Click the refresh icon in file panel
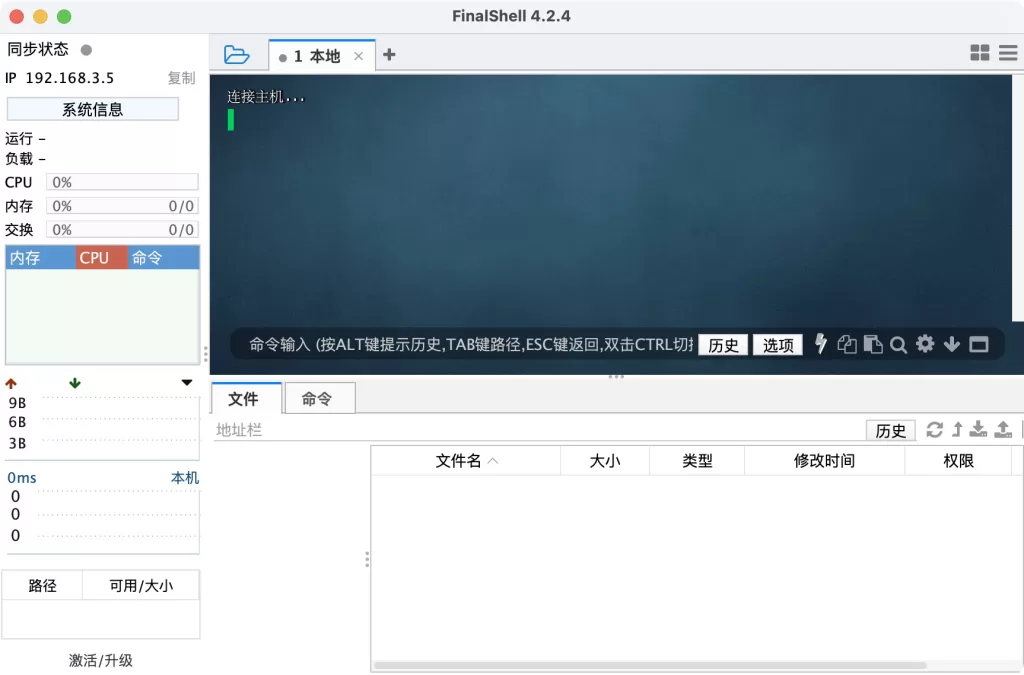This screenshot has width=1024, height=675. click(x=935, y=429)
